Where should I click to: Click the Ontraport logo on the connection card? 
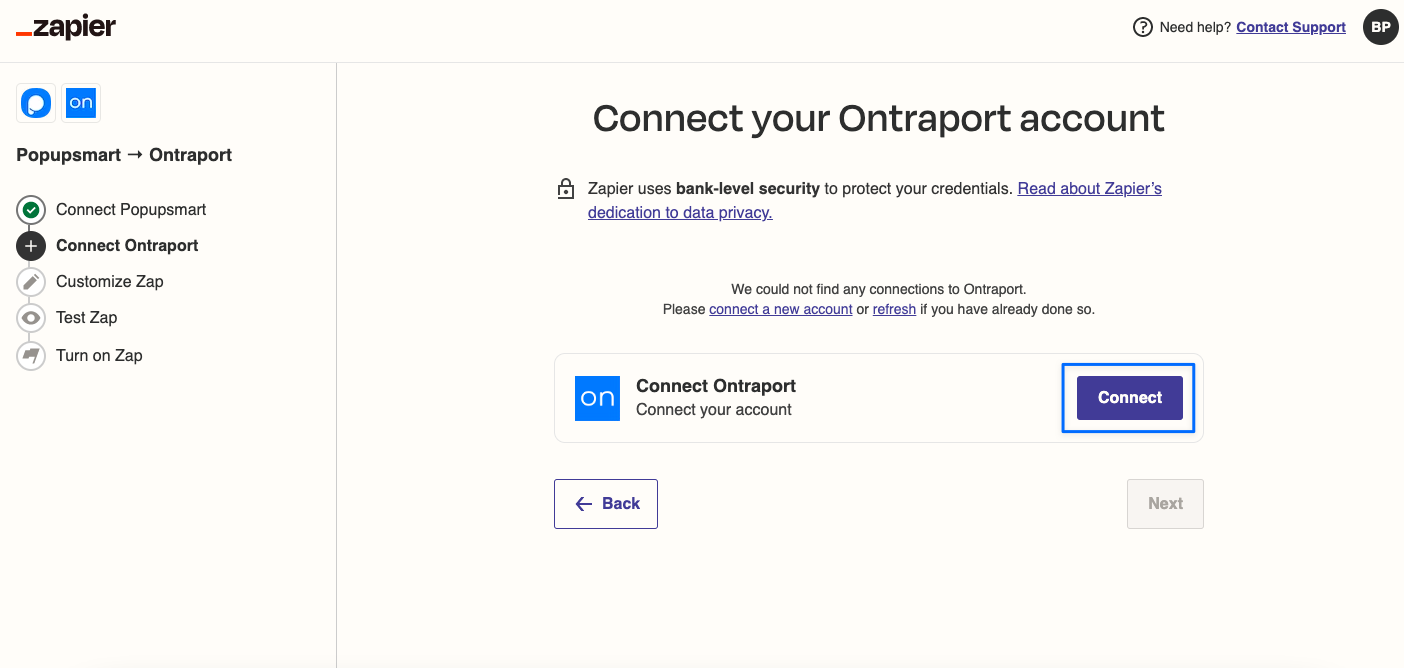597,397
